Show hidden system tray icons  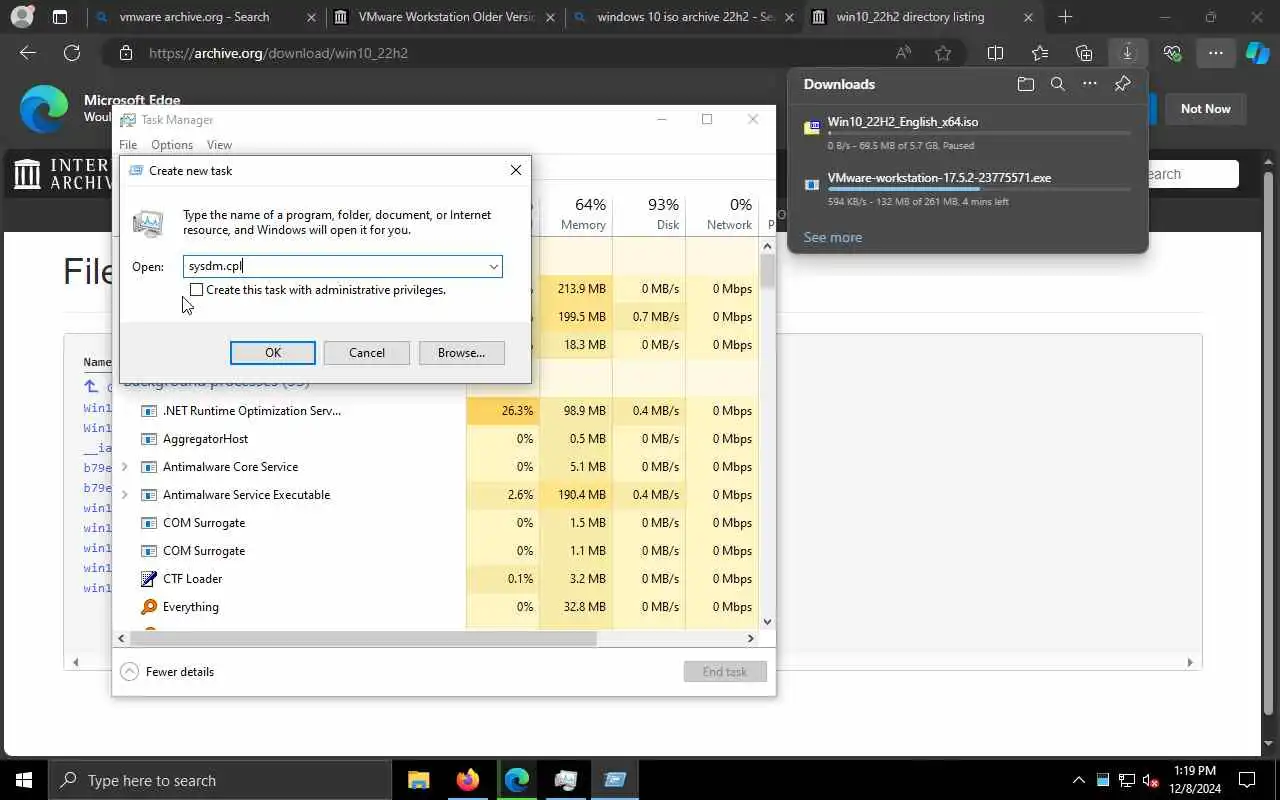pyautogui.click(x=1078, y=780)
